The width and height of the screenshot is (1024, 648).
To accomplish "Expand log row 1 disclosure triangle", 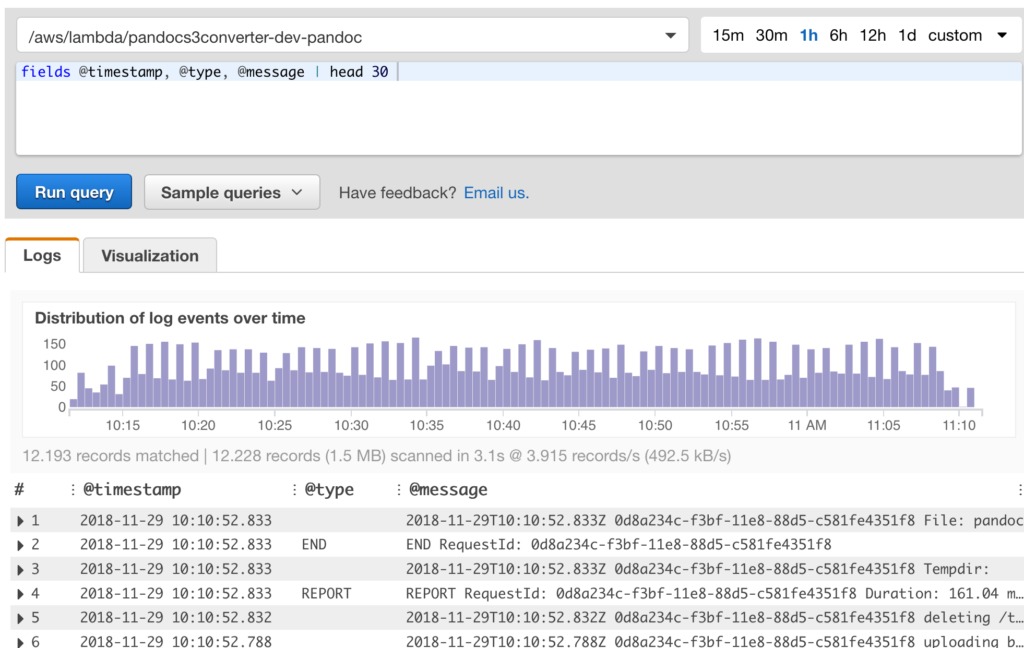I will point(20,521).
